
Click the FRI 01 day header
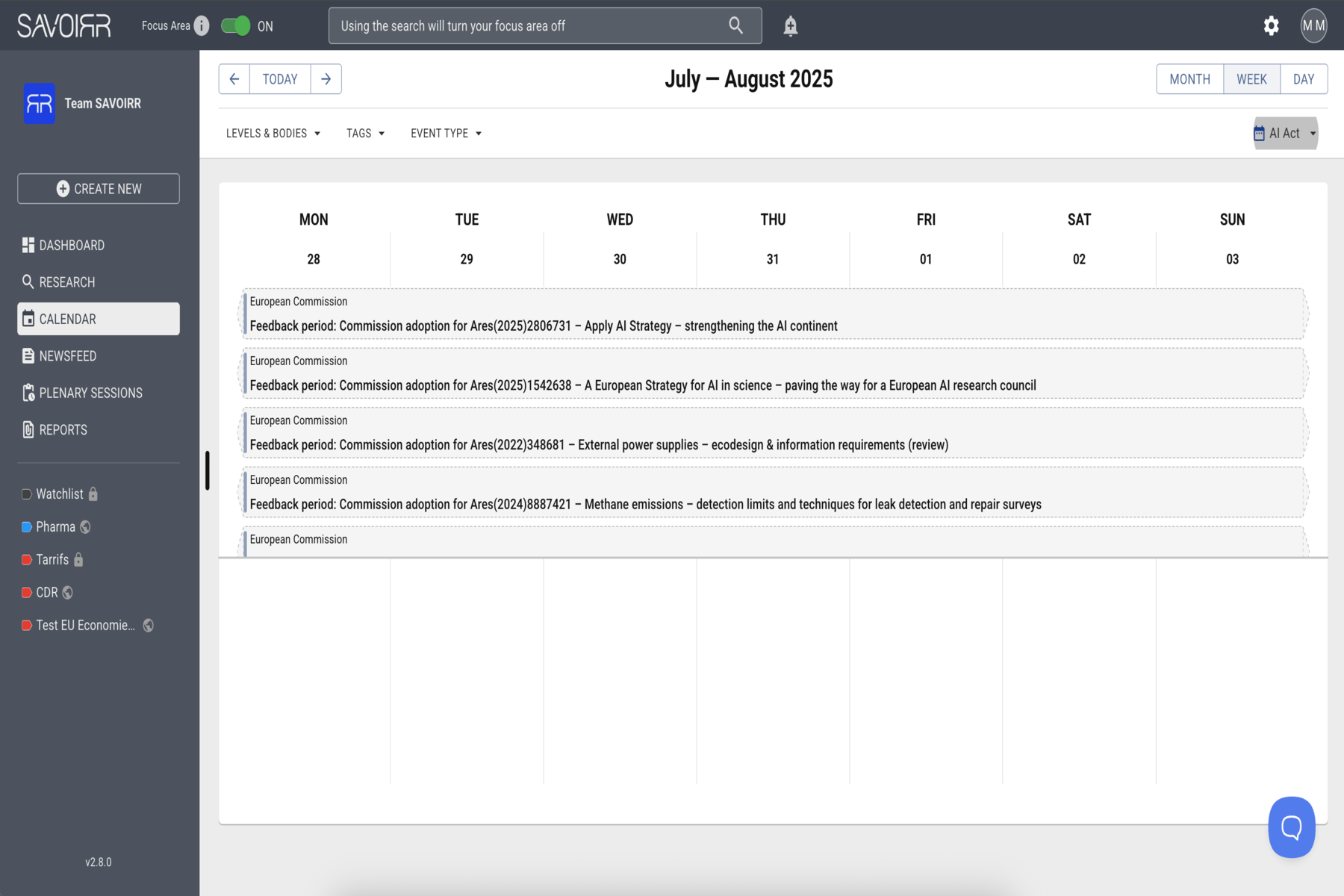[x=926, y=239]
